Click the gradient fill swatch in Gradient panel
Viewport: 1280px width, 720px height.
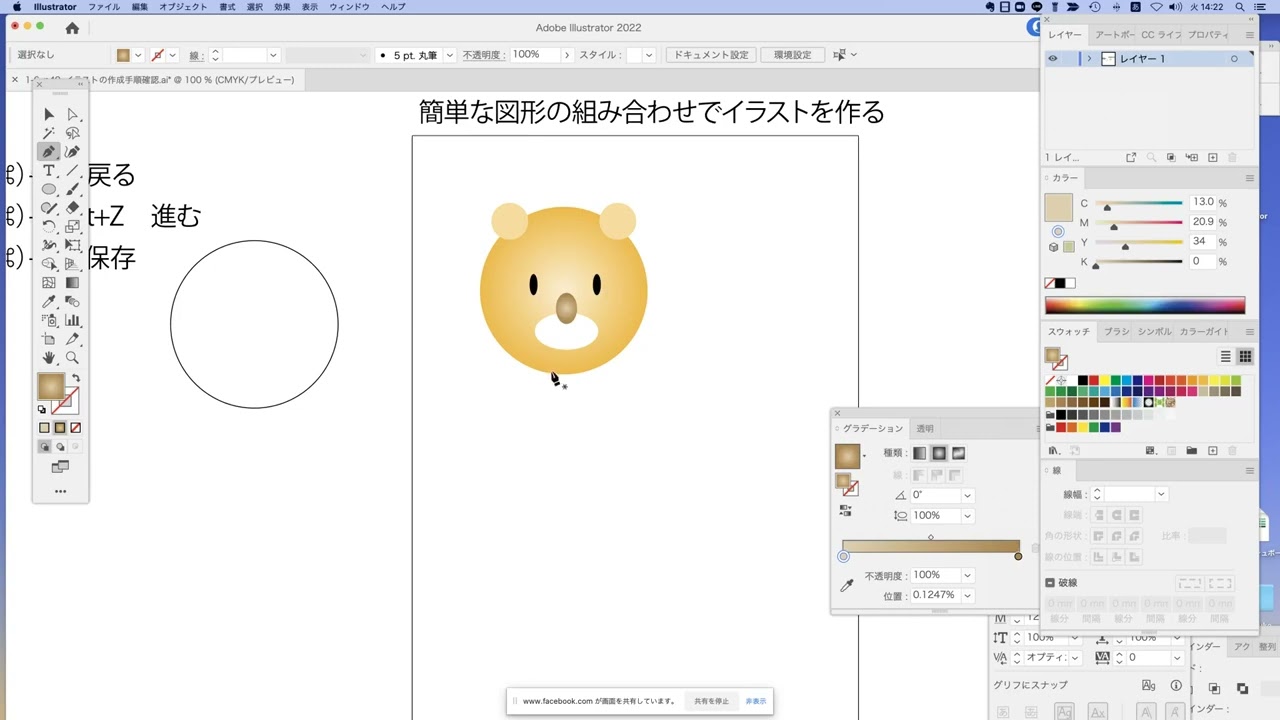pyautogui.click(x=847, y=456)
